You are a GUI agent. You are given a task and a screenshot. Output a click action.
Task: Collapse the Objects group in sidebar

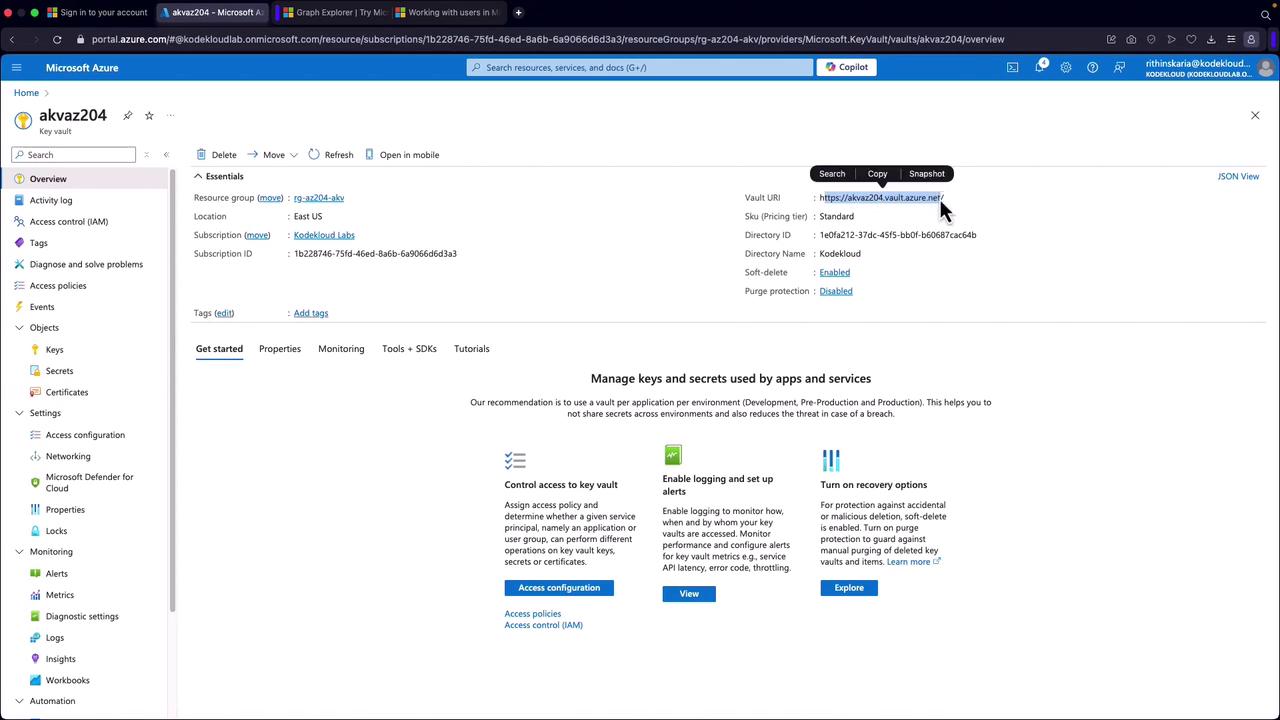19,328
